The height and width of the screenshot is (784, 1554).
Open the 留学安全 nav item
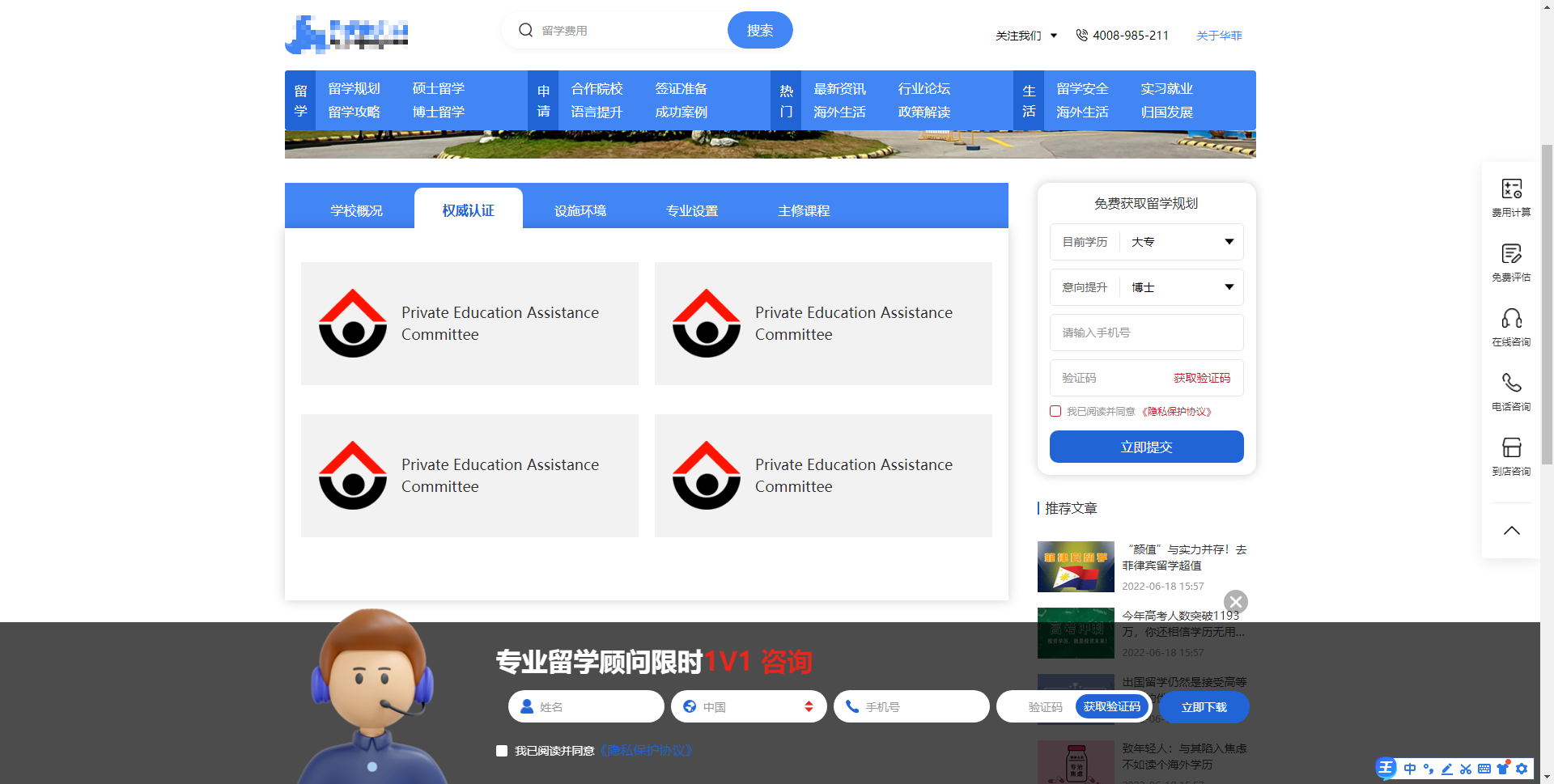coord(1082,88)
